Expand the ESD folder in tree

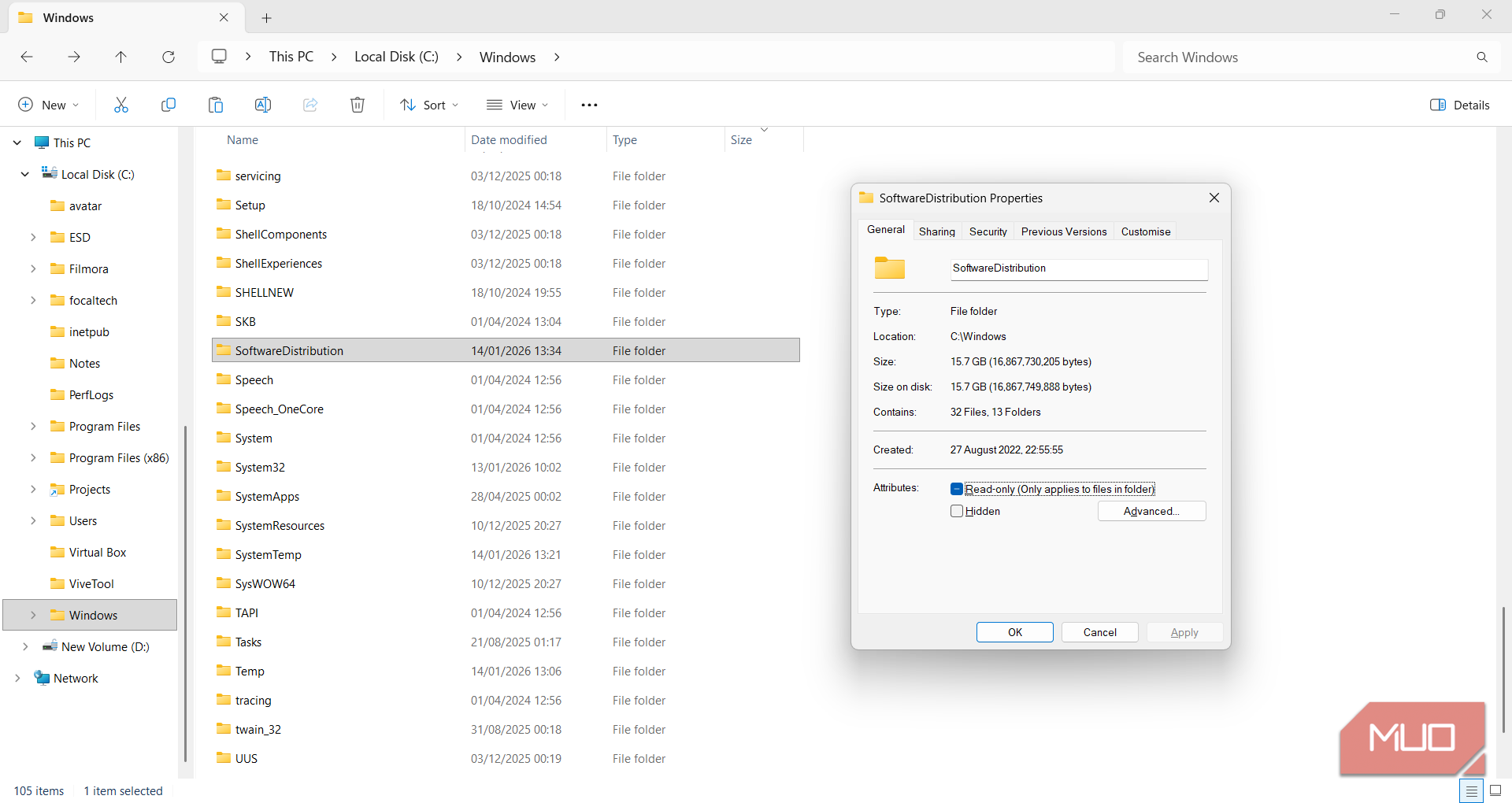point(33,237)
